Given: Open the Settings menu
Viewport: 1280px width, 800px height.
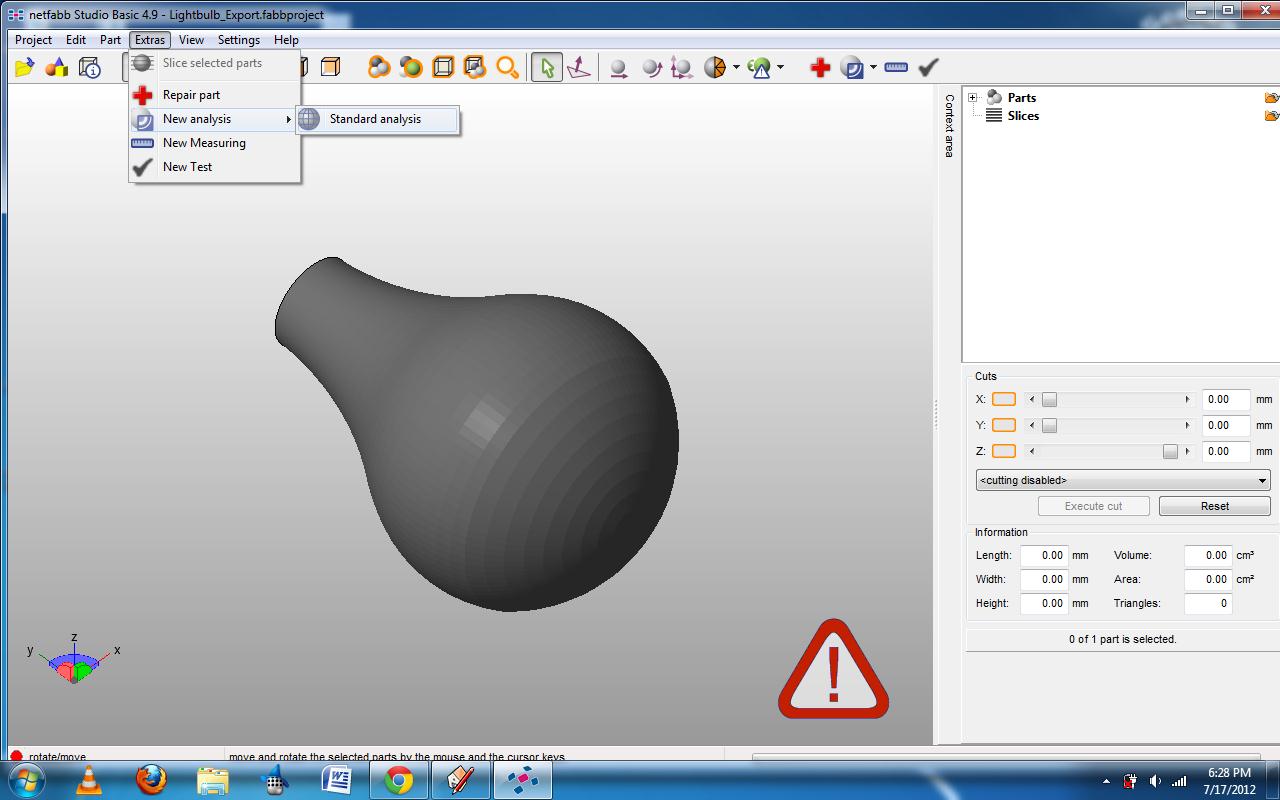Looking at the screenshot, I should tap(239, 40).
